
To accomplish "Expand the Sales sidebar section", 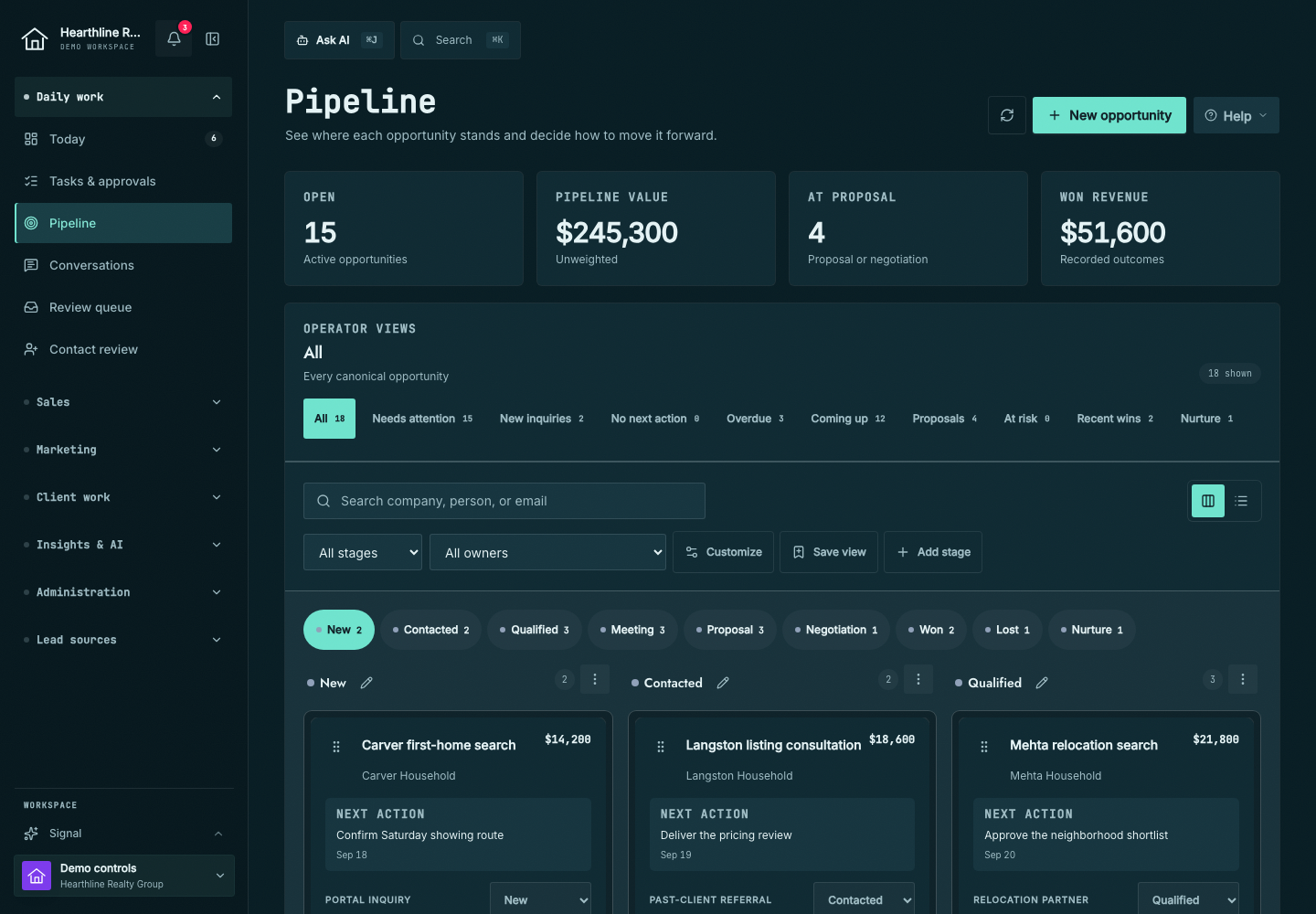I will tap(123, 402).
